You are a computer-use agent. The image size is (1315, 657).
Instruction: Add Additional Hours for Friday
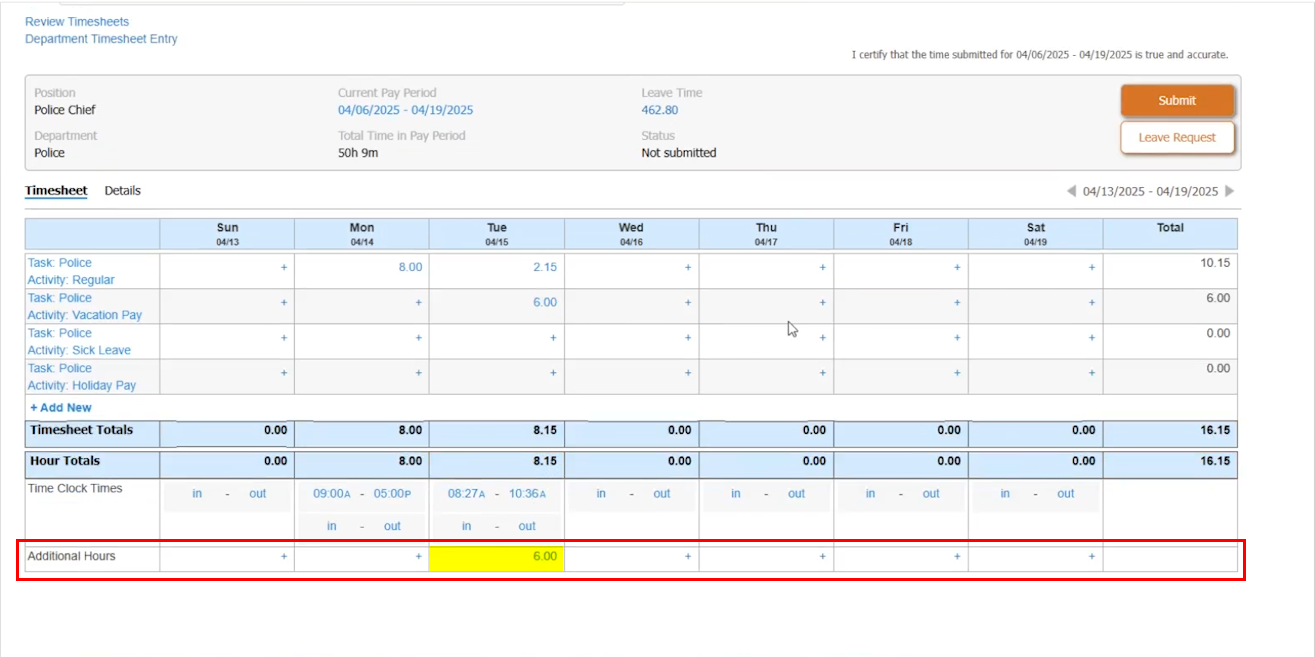[957, 556]
